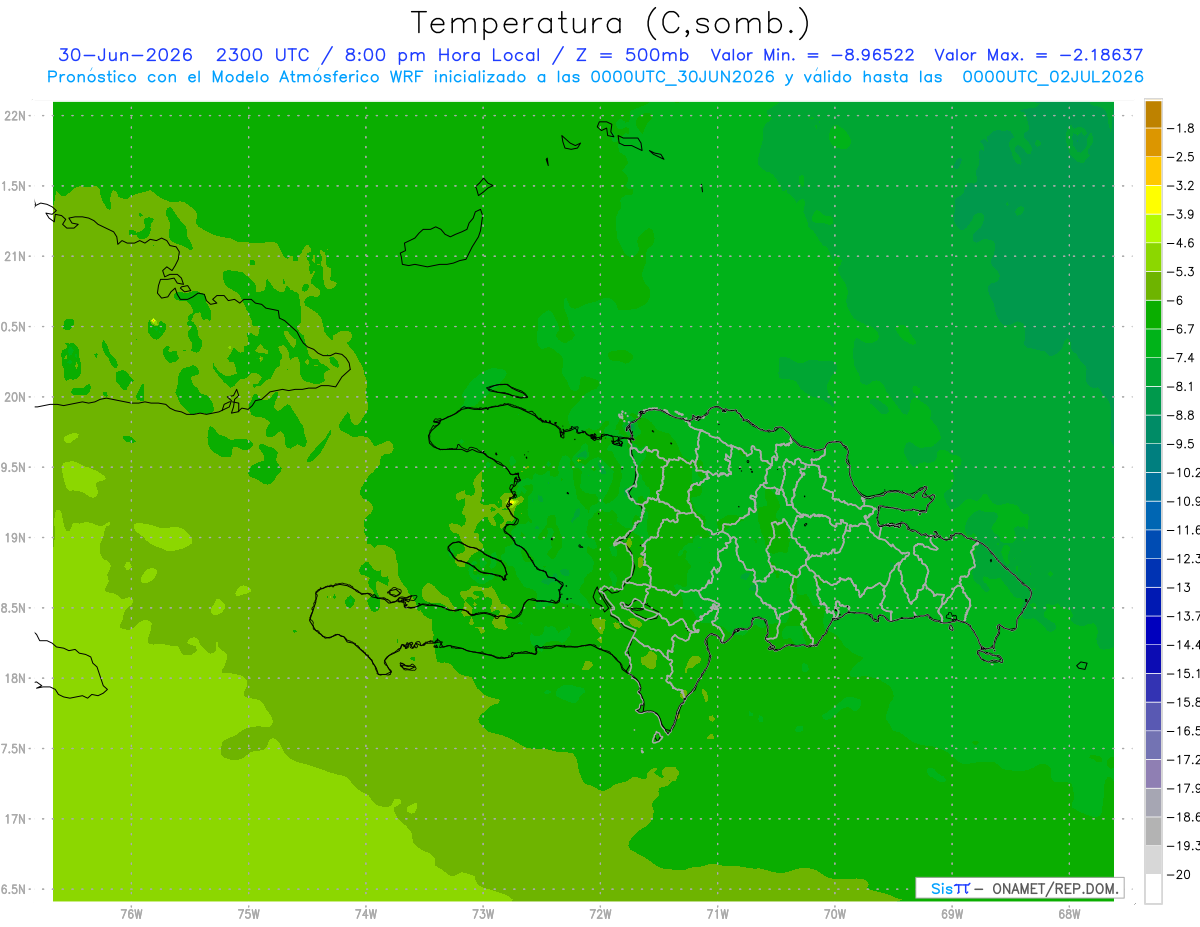Click the "22N" latitude label

(17, 116)
